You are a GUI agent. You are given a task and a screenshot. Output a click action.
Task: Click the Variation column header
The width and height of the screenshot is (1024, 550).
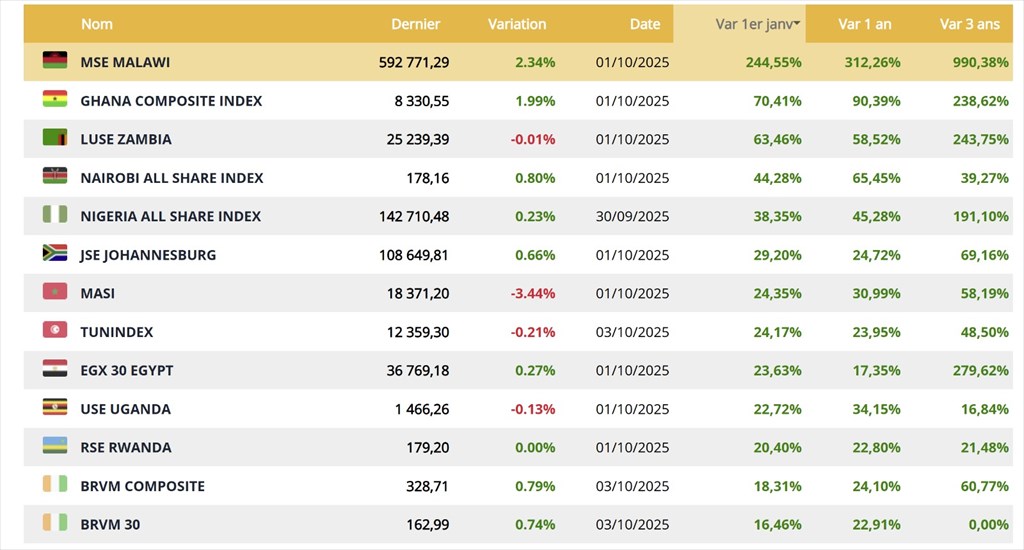(x=517, y=24)
